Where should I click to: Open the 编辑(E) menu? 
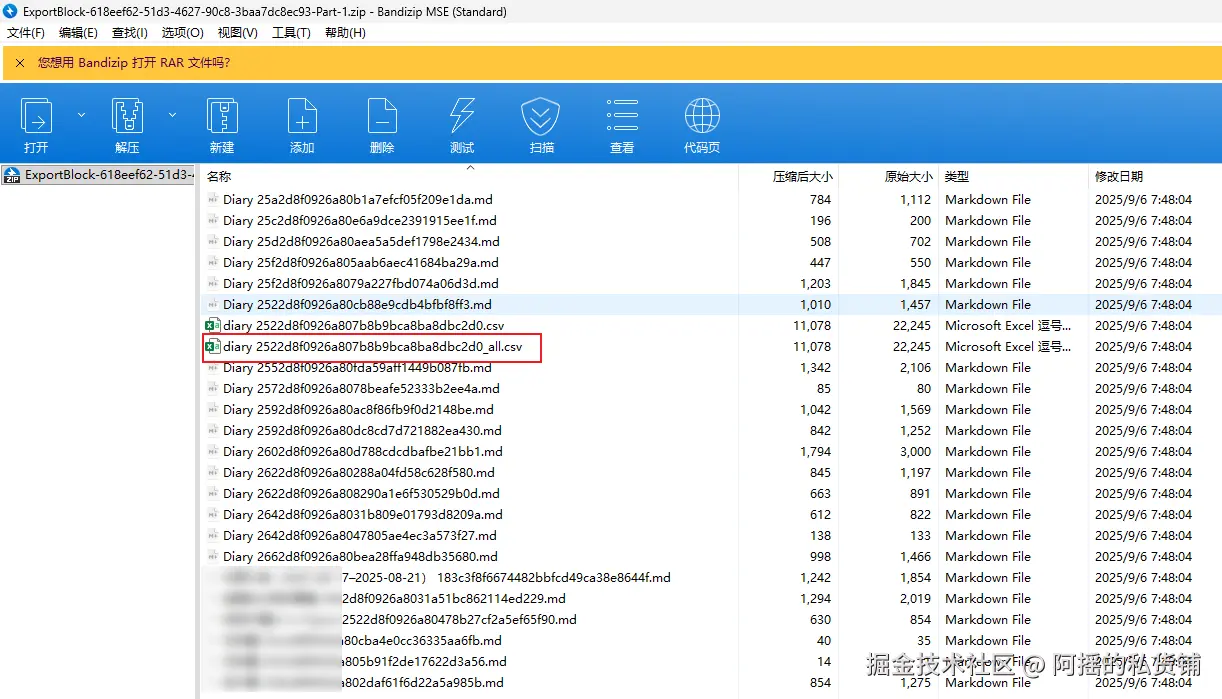click(78, 33)
